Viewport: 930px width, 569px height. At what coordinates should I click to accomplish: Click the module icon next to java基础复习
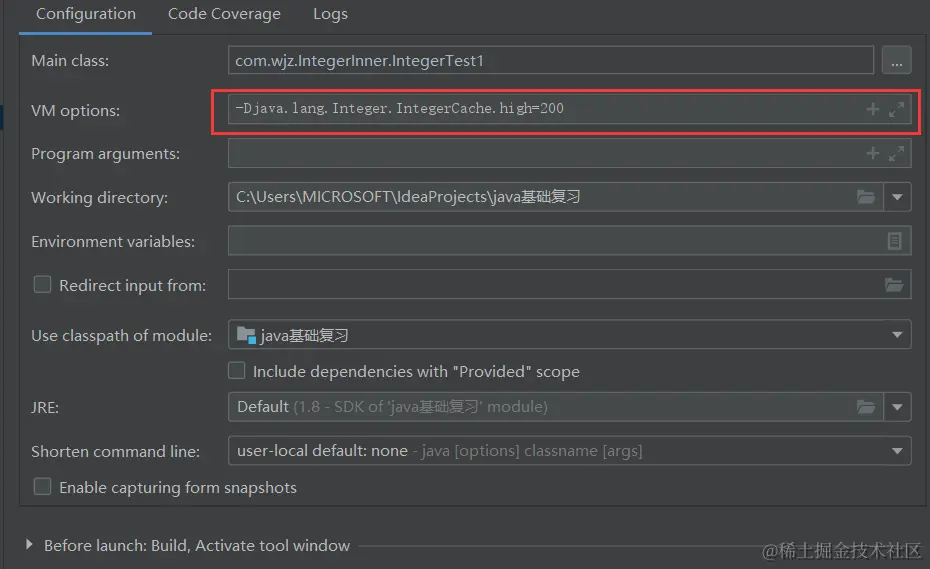(246, 335)
